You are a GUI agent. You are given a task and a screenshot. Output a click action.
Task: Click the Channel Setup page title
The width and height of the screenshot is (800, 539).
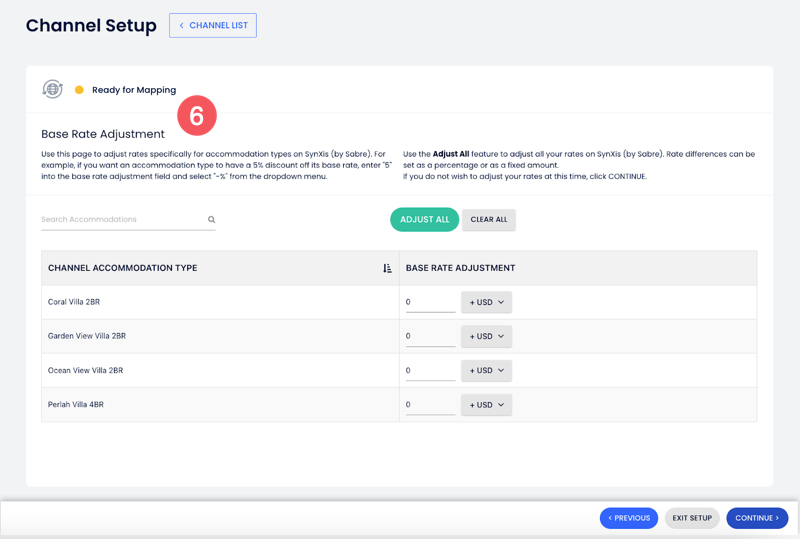[x=91, y=26]
